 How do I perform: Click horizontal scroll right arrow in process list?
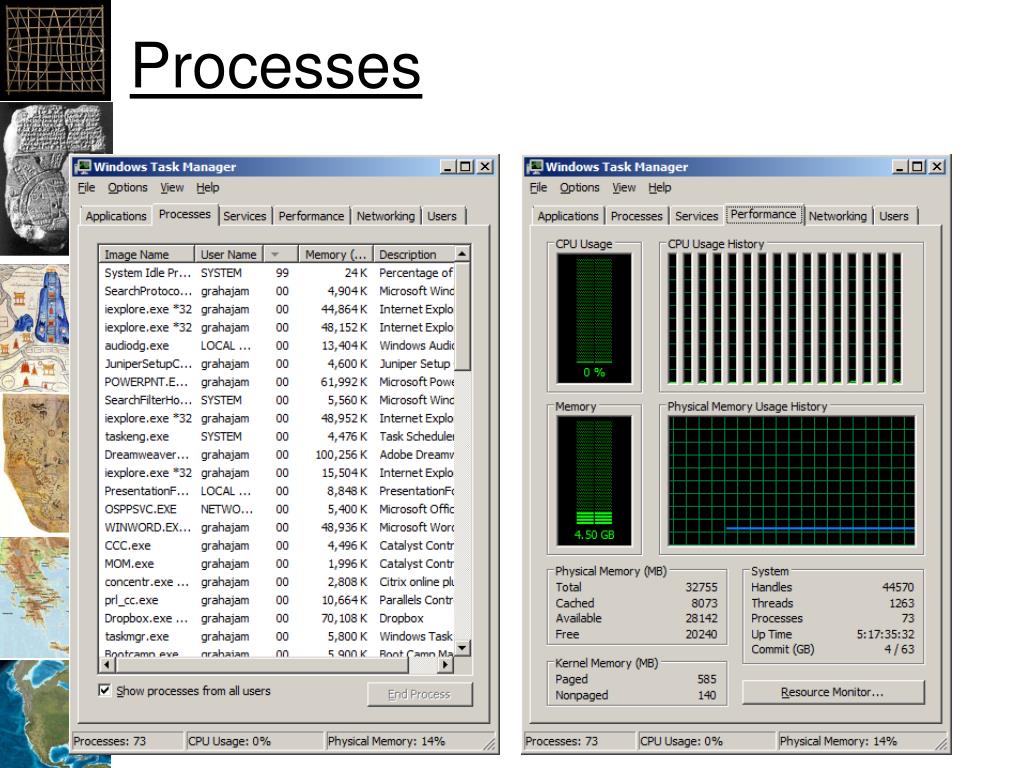[x=445, y=665]
